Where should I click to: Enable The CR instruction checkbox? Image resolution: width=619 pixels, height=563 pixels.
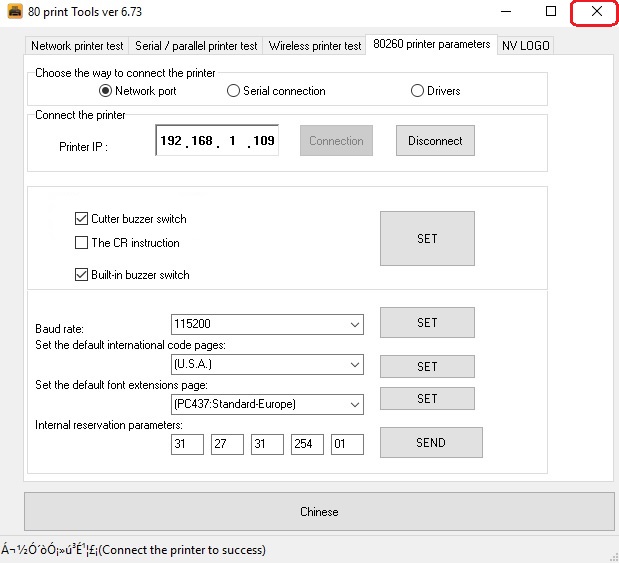click(x=82, y=243)
